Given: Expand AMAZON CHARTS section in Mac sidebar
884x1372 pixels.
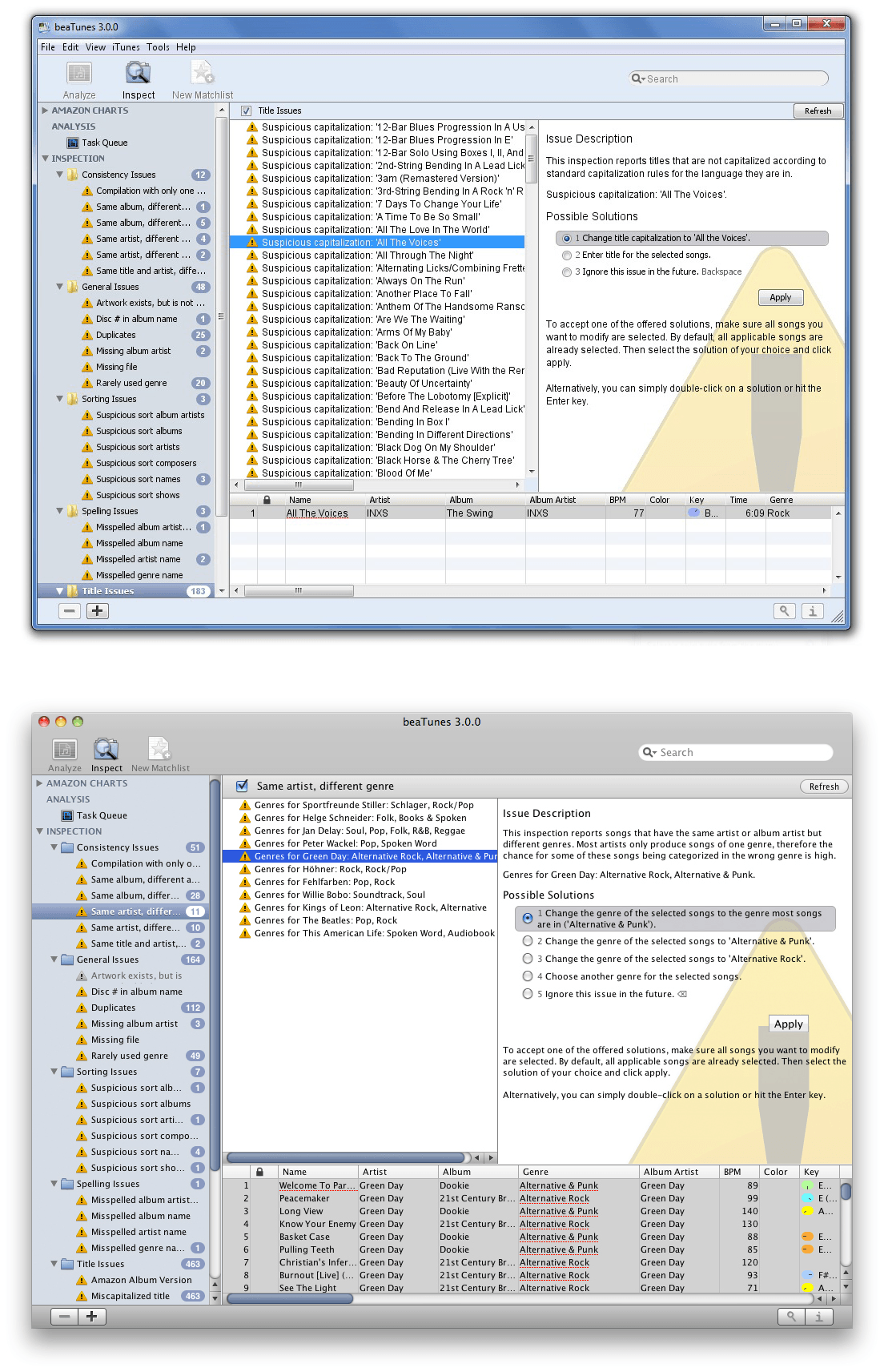Looking at the screenshot, I should 39,783.
